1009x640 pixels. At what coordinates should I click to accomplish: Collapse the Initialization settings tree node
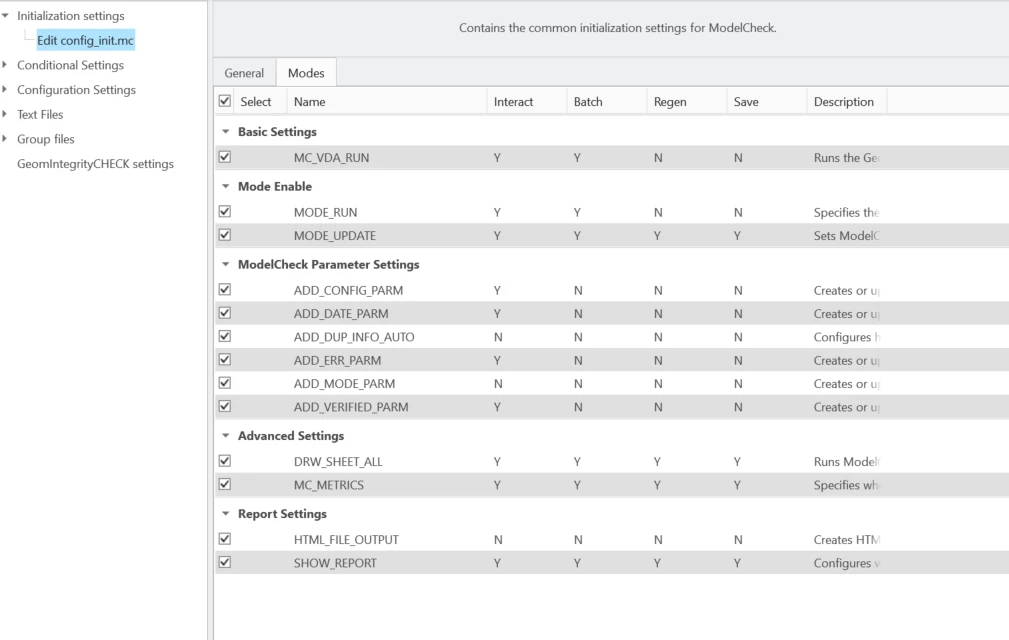pos(5,15)
